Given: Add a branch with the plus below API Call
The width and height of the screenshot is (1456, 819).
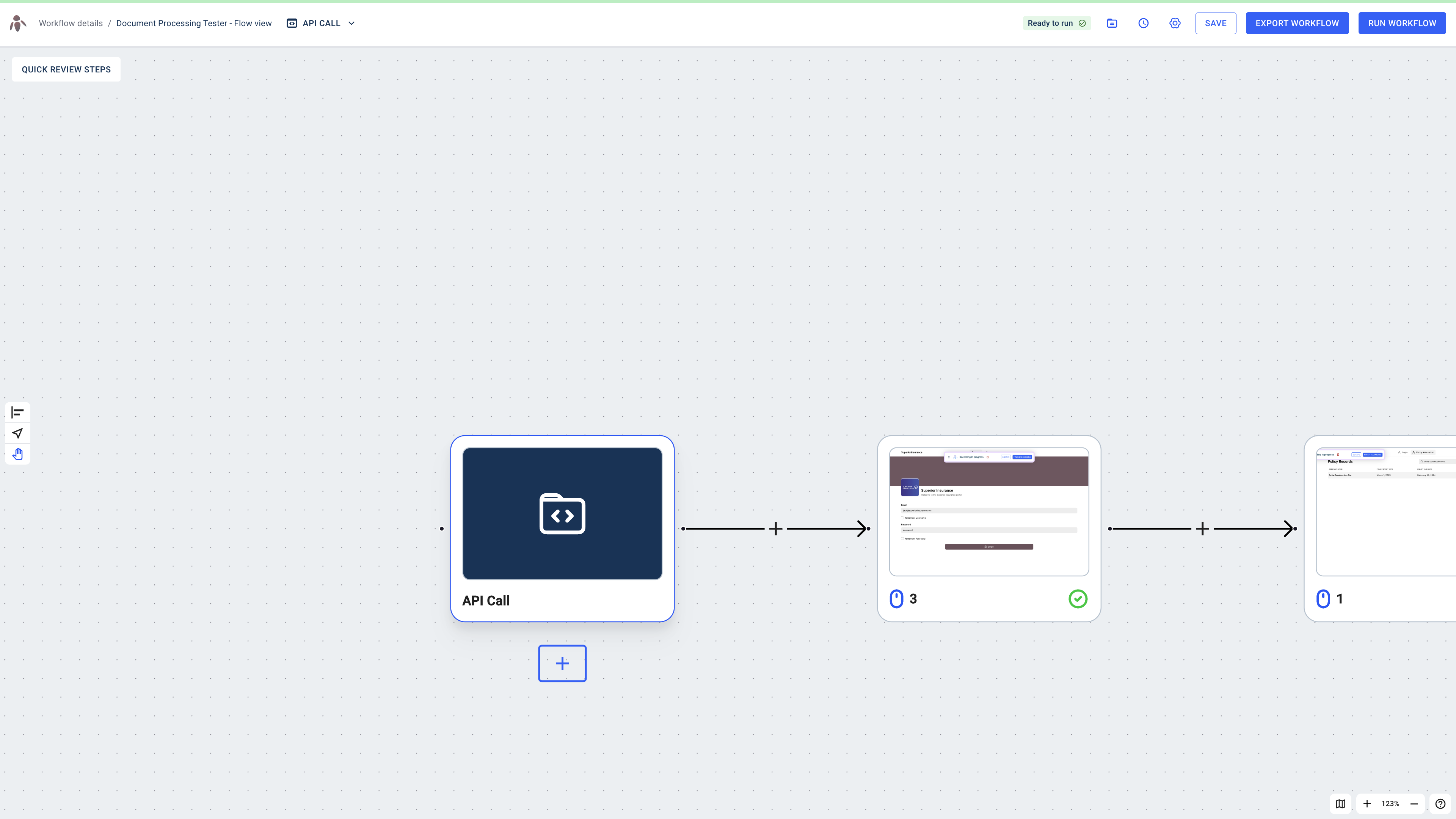Looking at the screenshot, I should (x=562, y=663).
